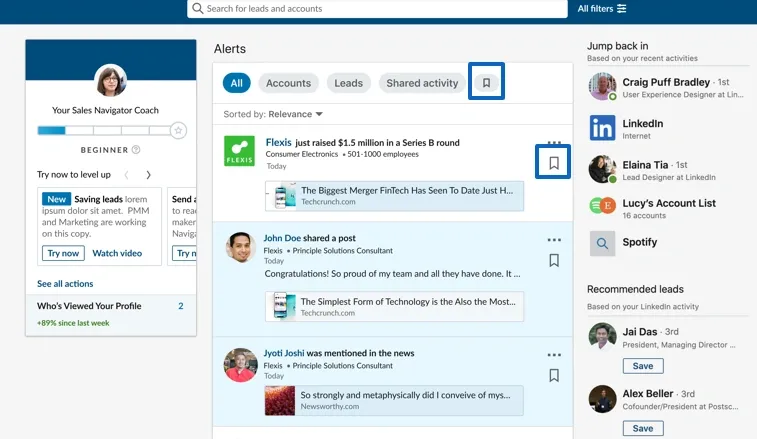Select the All alerts tab

click(x=237, y=83)
